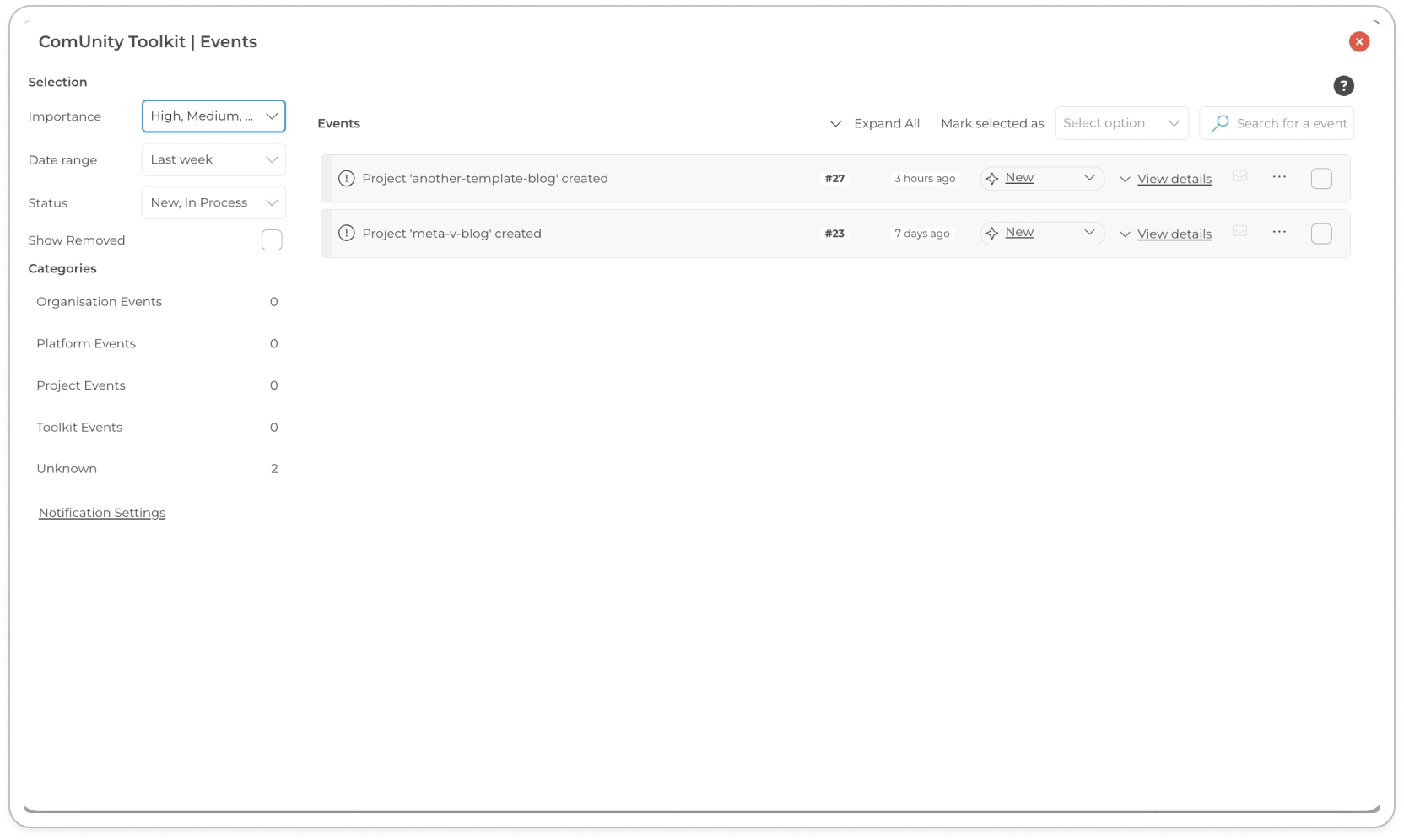Select checkbox for 'another-template-blog' event
The width and height of the screenshot is (1404, 840).
(x=1321, y=179)
